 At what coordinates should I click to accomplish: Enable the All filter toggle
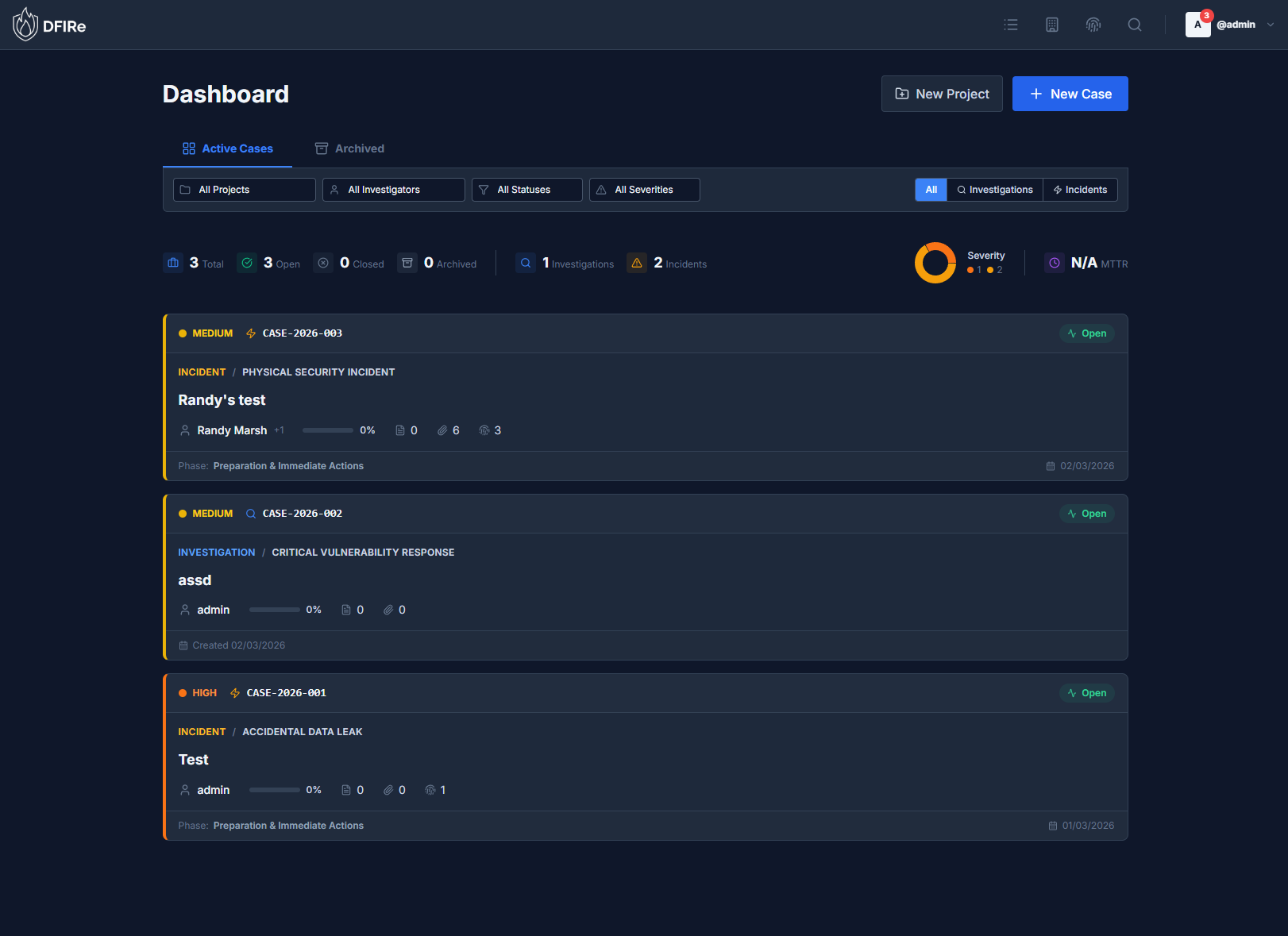coord(931,190)
